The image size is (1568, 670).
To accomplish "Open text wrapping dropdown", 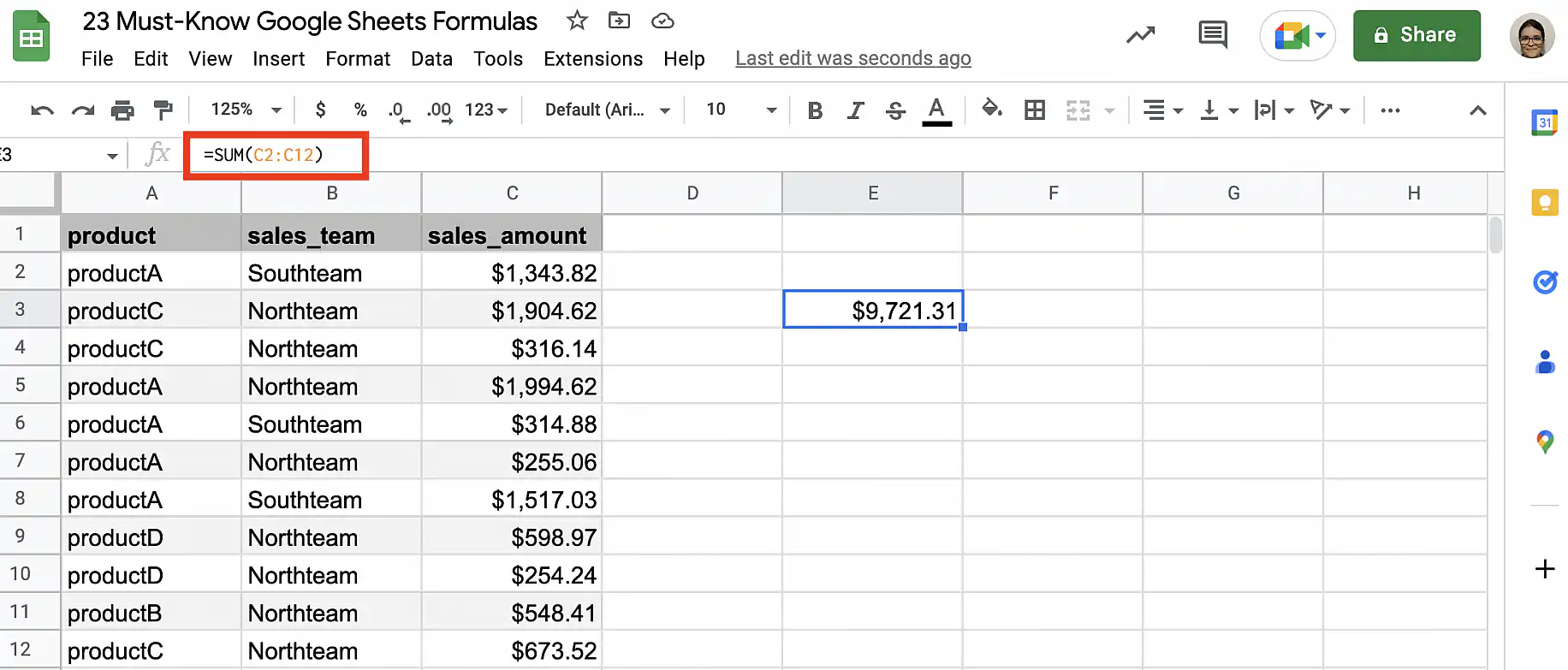I will click(x=1274, y=110).
